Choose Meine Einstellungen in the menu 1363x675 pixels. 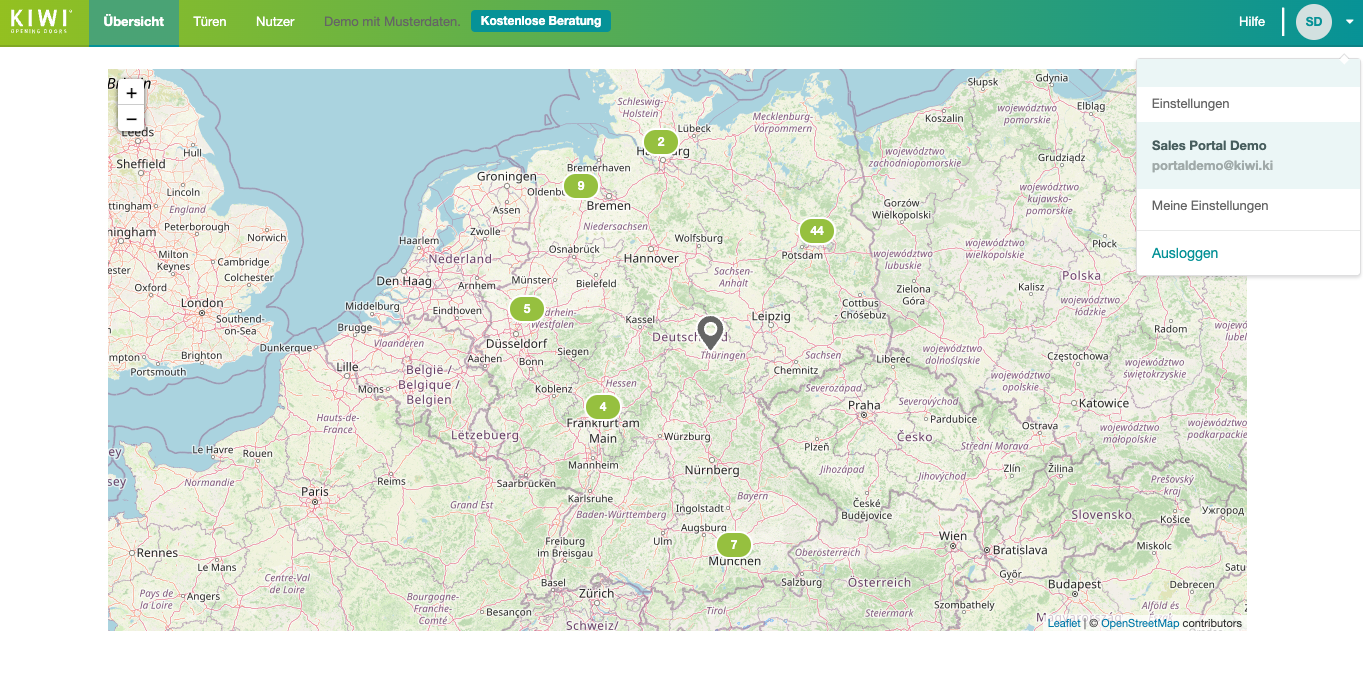tap(1209, 206)
